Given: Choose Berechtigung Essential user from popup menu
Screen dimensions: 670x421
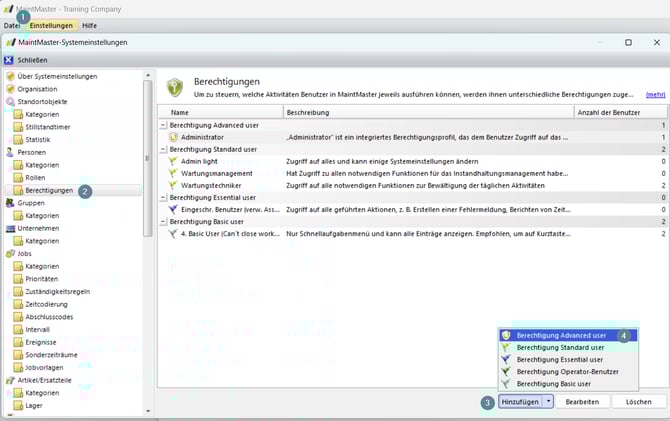Looking at the screenshot, I should pyautogui.click(x=568, y=359).
